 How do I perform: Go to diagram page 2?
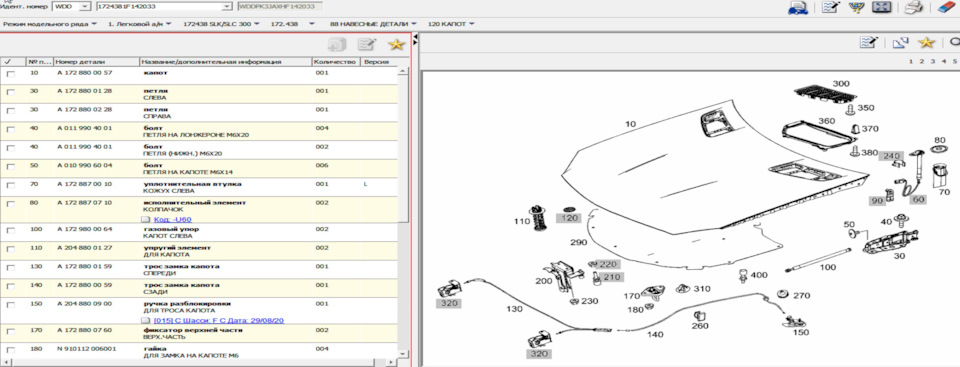click(x=921, y=61)
